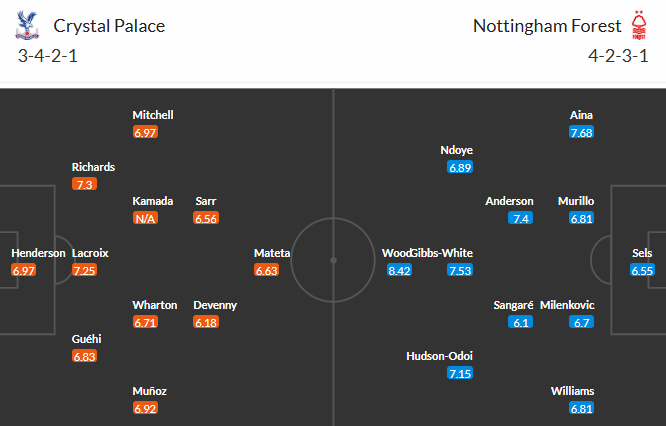Select Wood's 8.42 rating badge

click(x=400, y=270)
